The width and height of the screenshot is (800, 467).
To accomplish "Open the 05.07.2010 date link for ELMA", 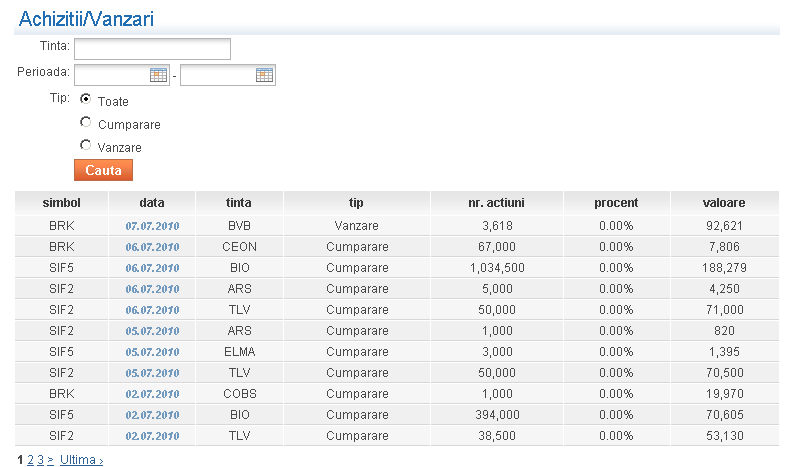I will (x=152, y=352).
